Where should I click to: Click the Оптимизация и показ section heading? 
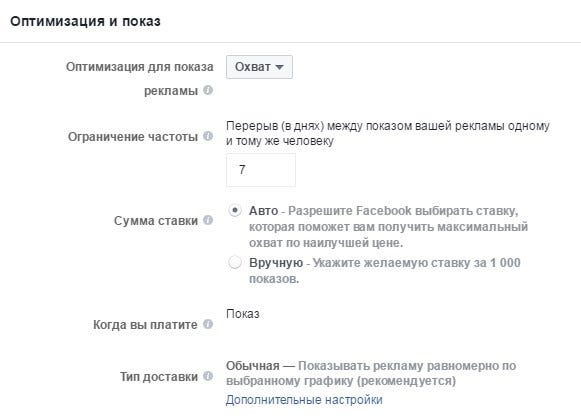pyautogui.click(x=85, y=21)
